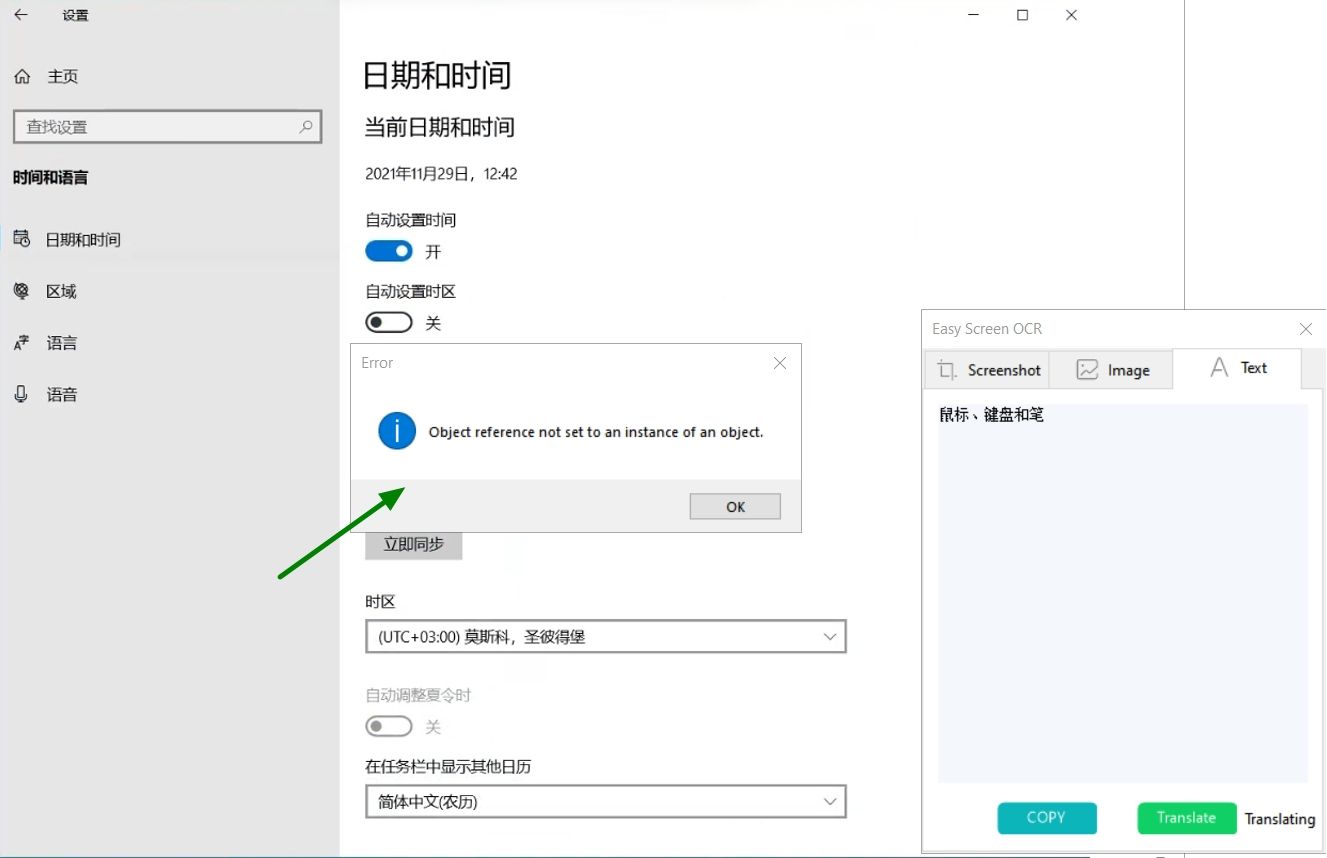Open the 语音 speech settings
The width and height of the screenshot is (1327, 858).
coord(45,395)
